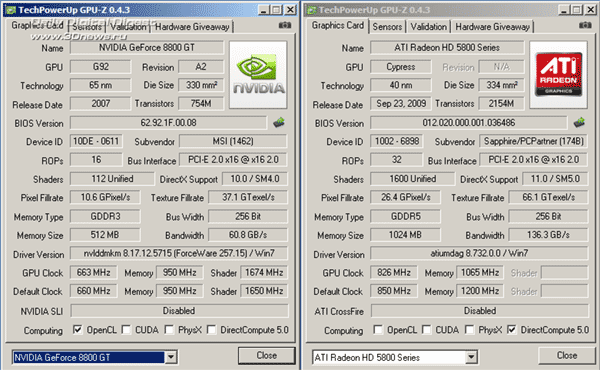This screenshot has width=600, height=370.
Task: Click the Transistors value 2154M
Action: pos(501,103)
